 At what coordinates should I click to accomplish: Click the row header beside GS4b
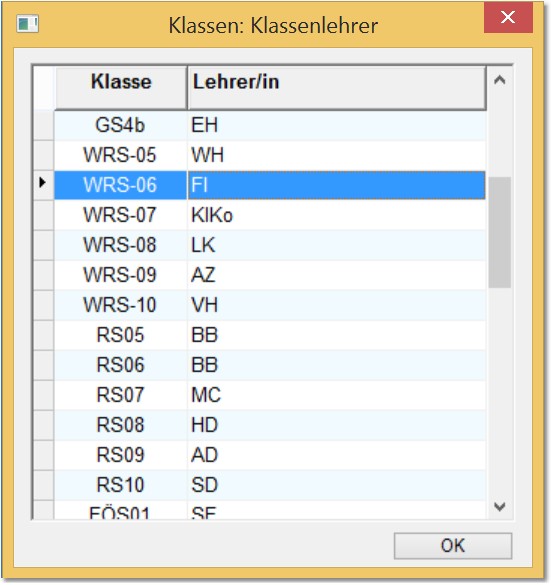(44, 125)
